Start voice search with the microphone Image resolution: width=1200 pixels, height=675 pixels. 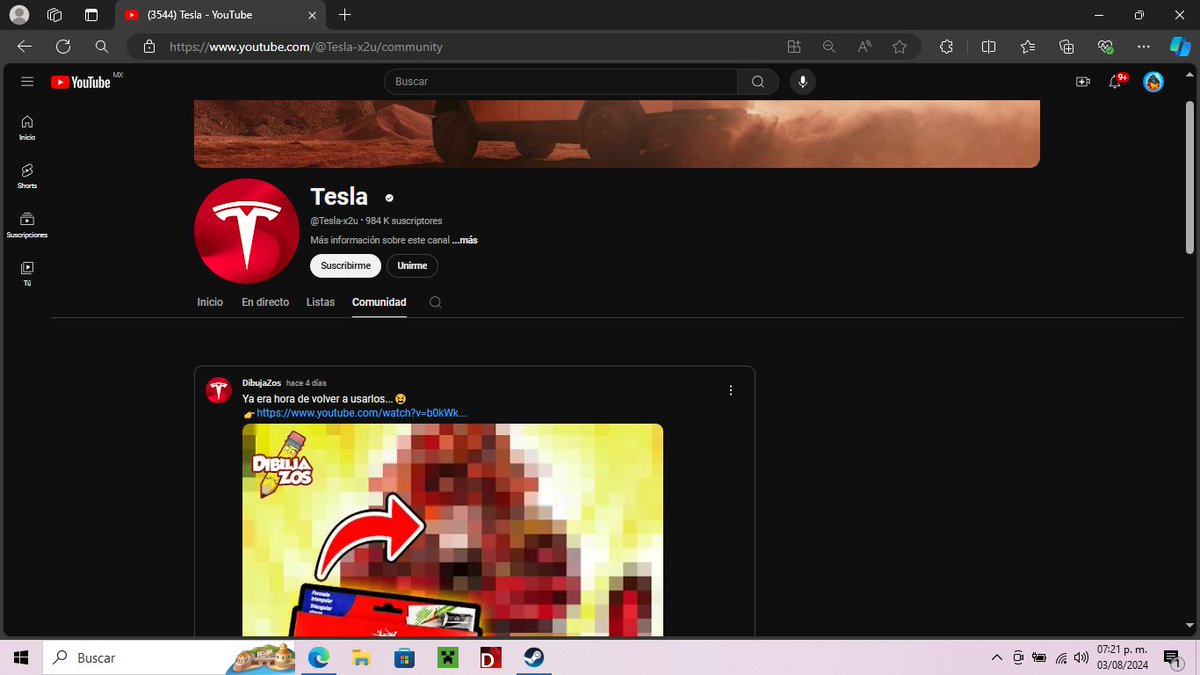802,82
